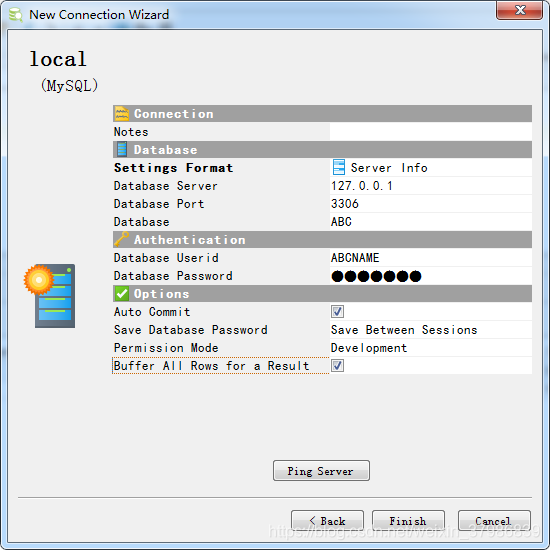Select the Save Database Password label

pos(191,330)
